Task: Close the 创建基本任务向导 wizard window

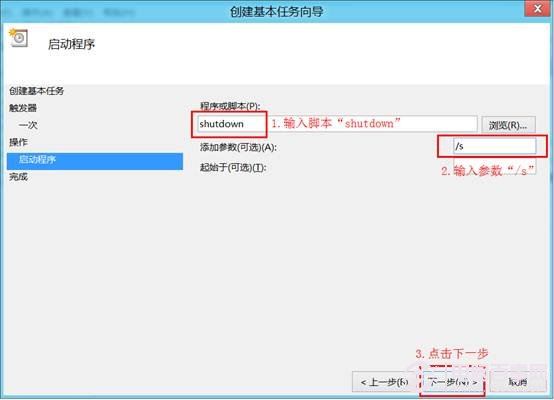Action: (537, 8)
